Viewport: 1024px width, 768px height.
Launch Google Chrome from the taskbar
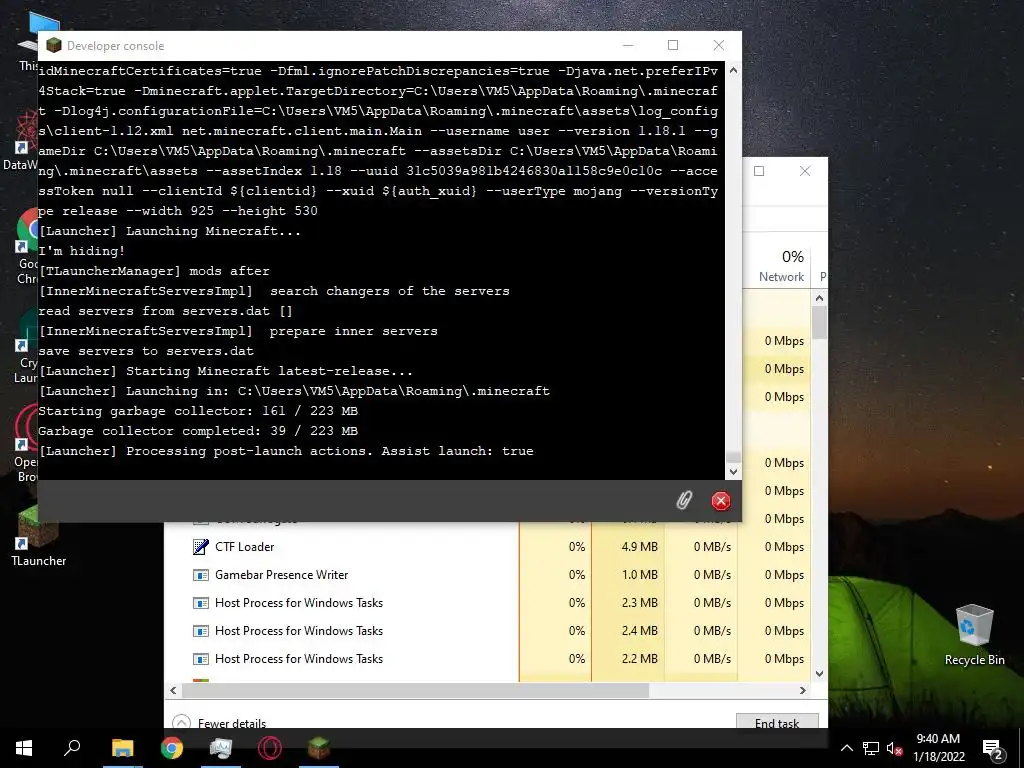pos(172,748)
